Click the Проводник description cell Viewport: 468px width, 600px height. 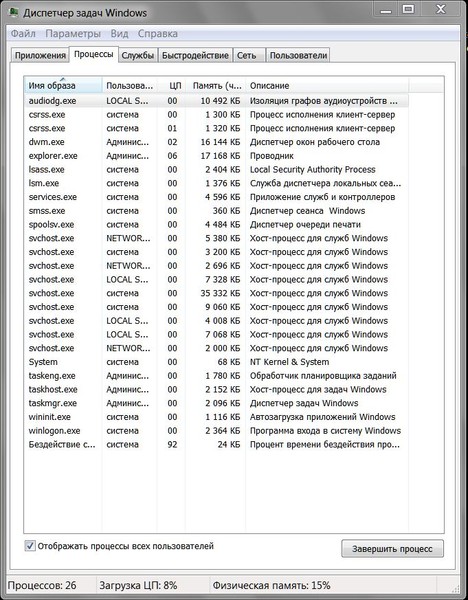272,156
